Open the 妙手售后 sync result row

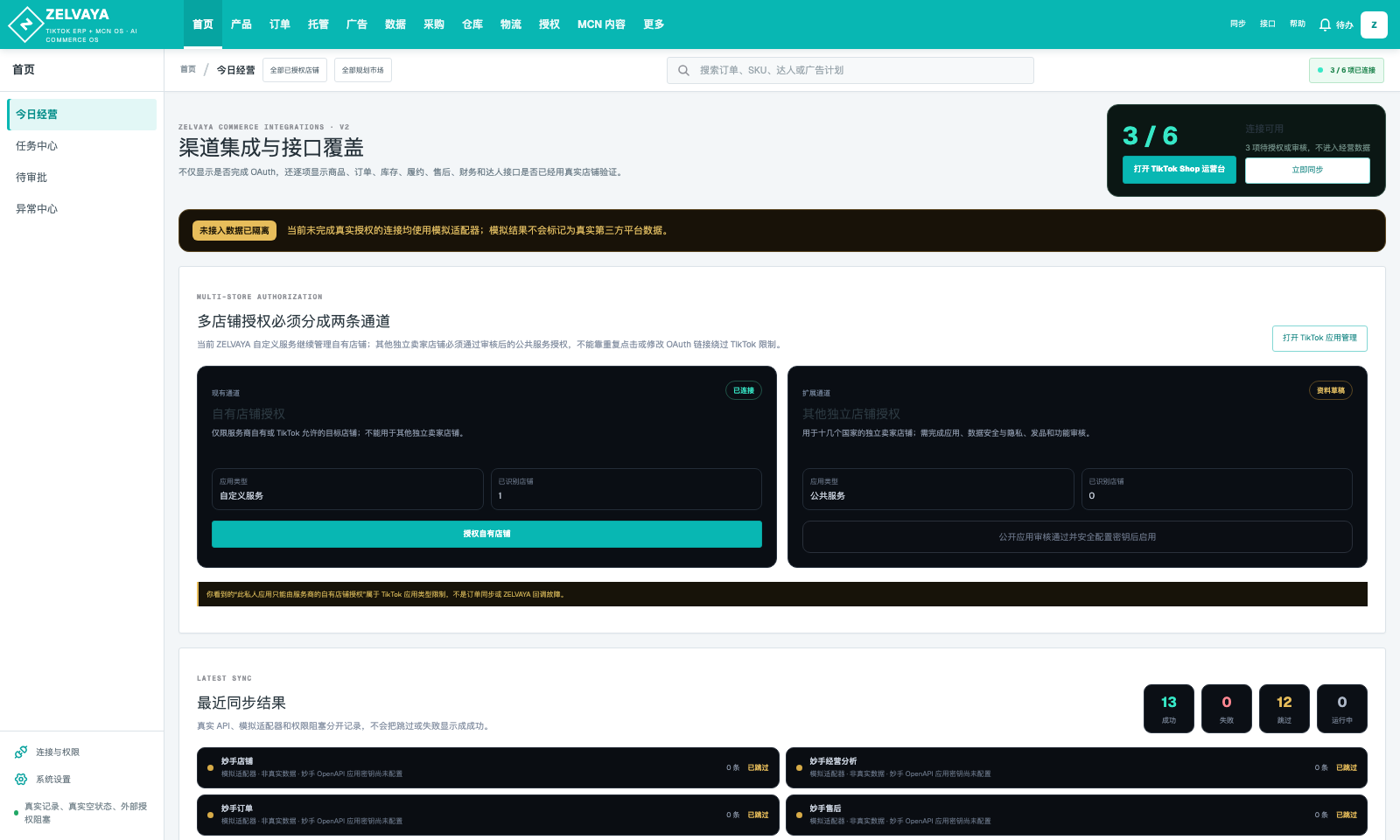click(1076, 815)
